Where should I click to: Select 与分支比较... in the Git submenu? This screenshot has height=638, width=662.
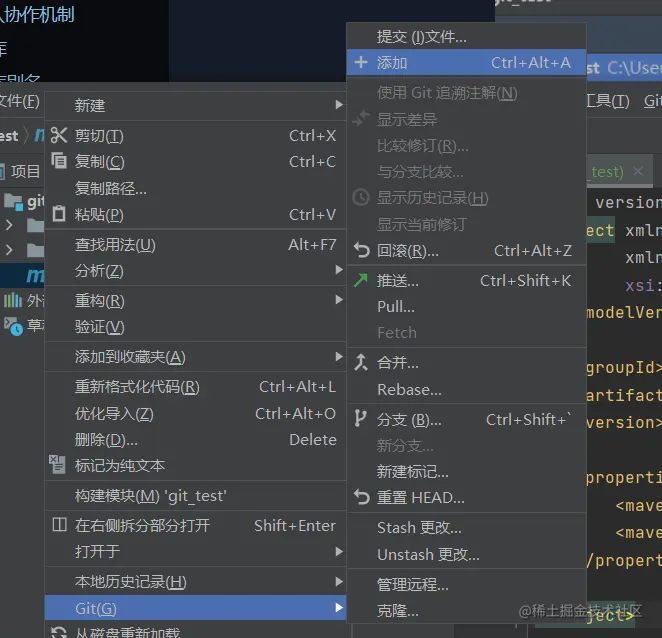point(466,171)
